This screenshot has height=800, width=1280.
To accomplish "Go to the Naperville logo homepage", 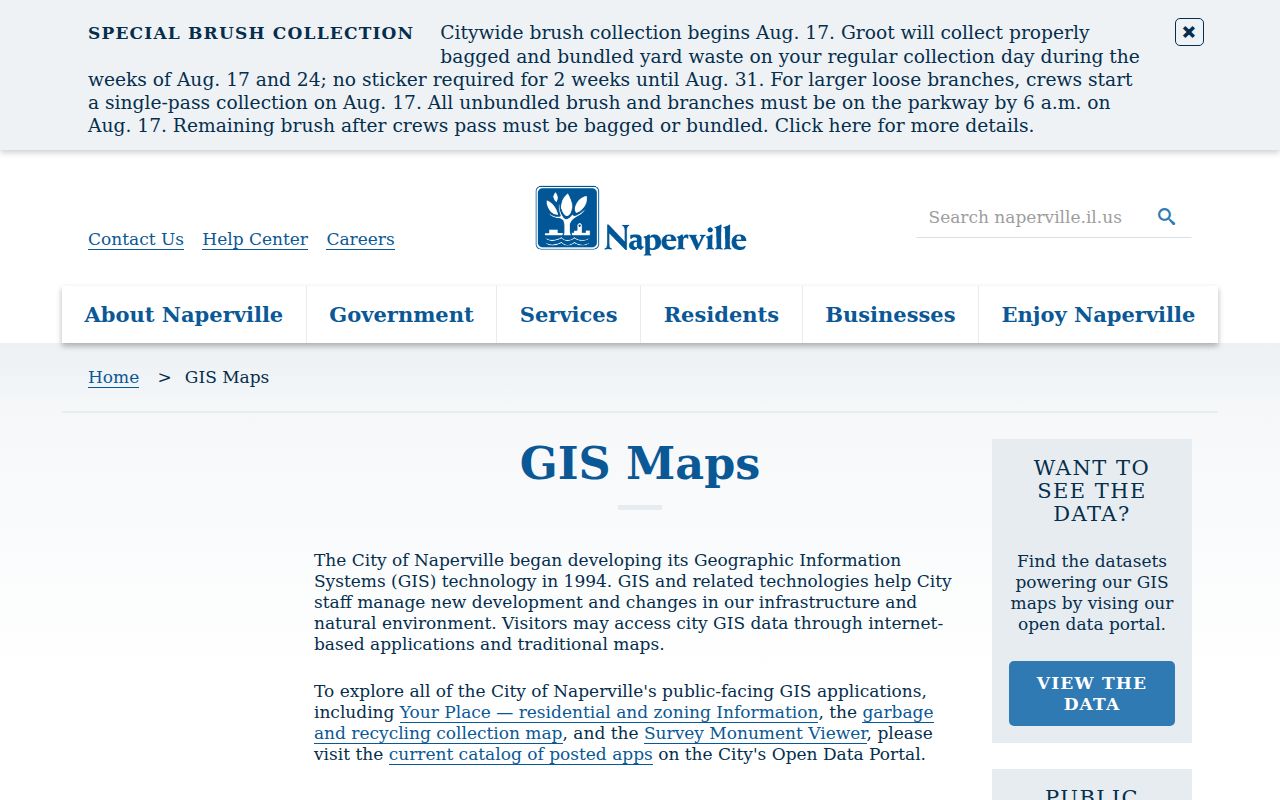I will coord(641,220).
